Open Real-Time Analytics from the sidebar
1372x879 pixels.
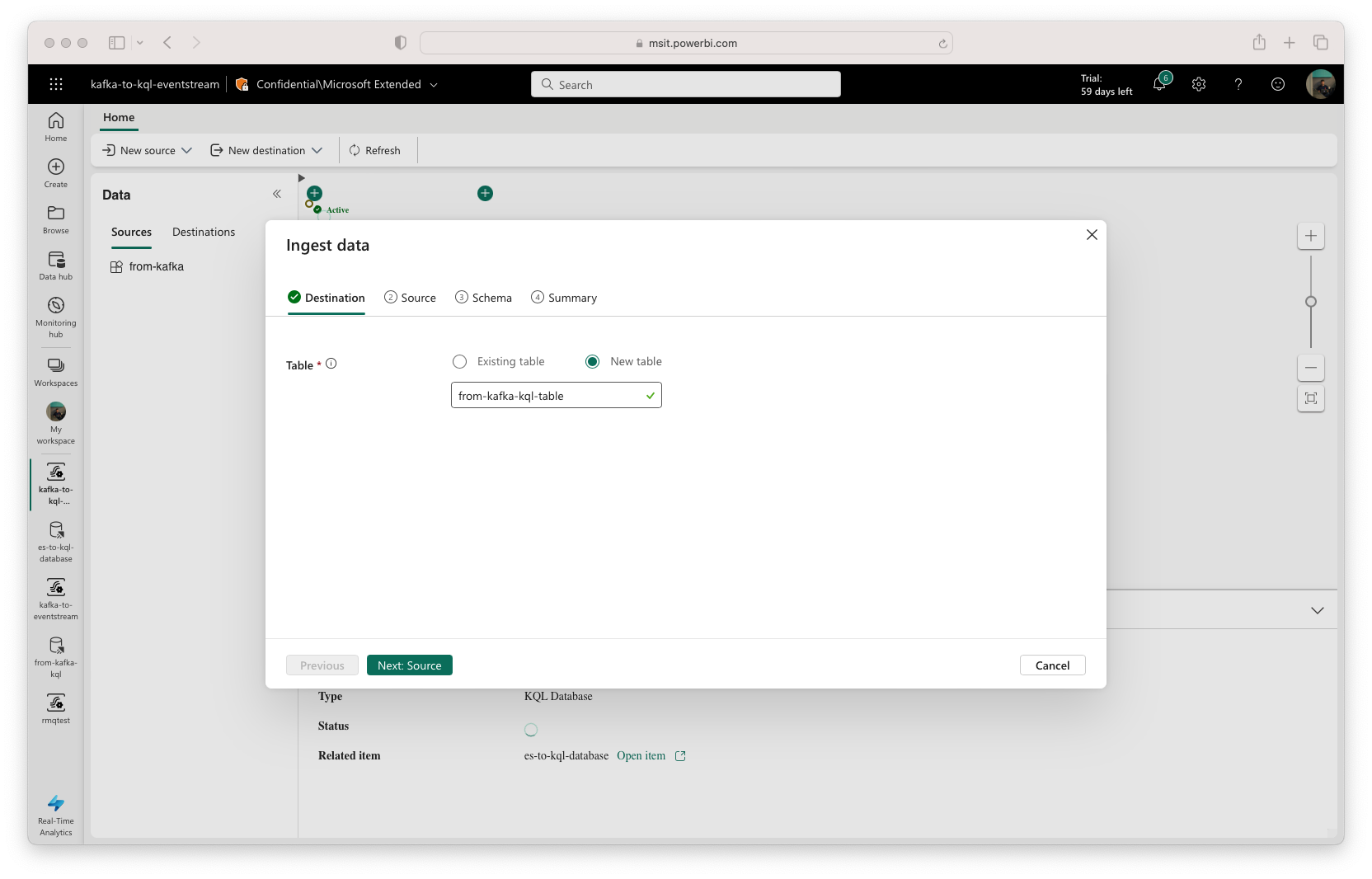pos(55,814)
